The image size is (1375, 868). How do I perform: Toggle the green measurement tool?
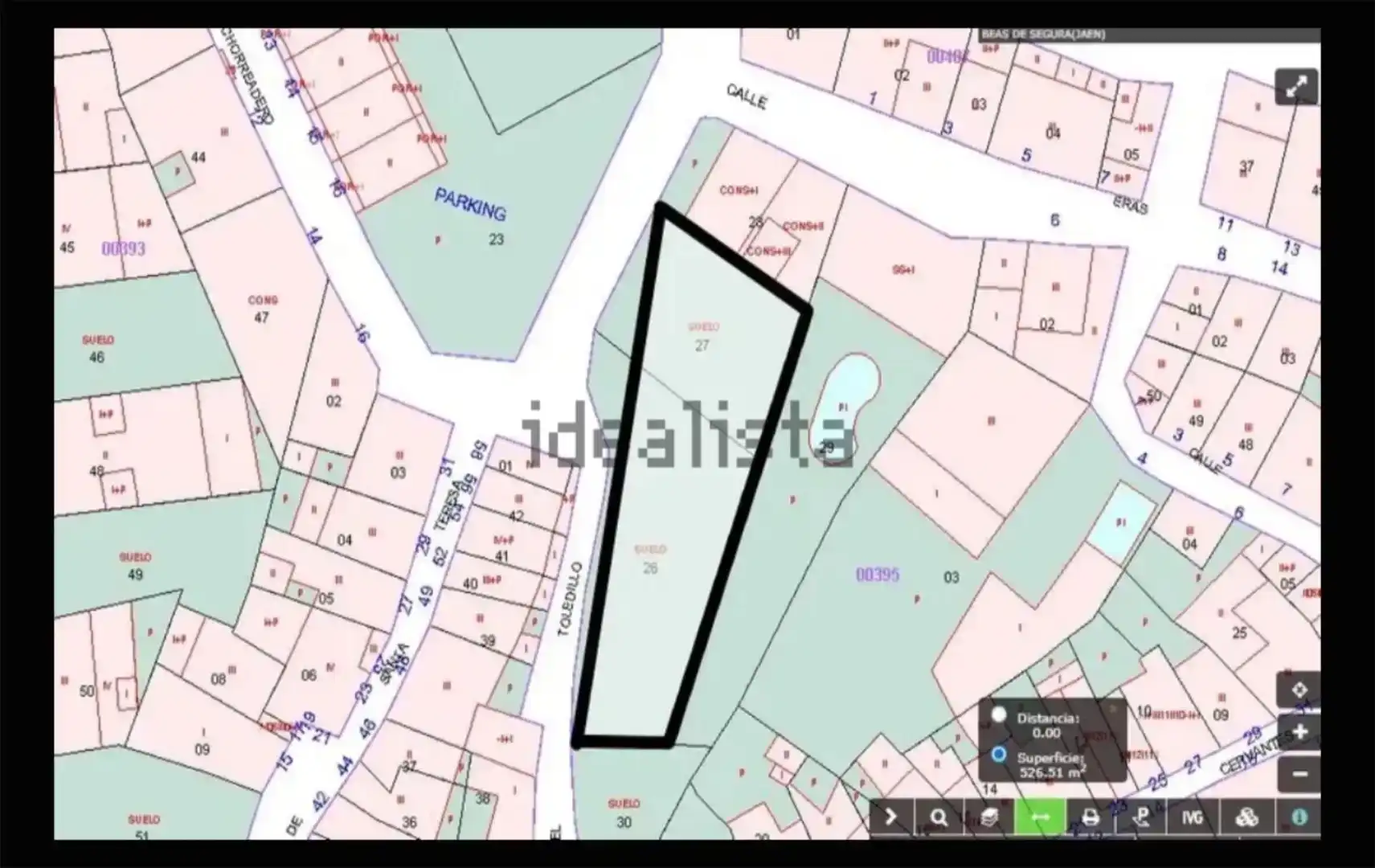click(1040, 817)
